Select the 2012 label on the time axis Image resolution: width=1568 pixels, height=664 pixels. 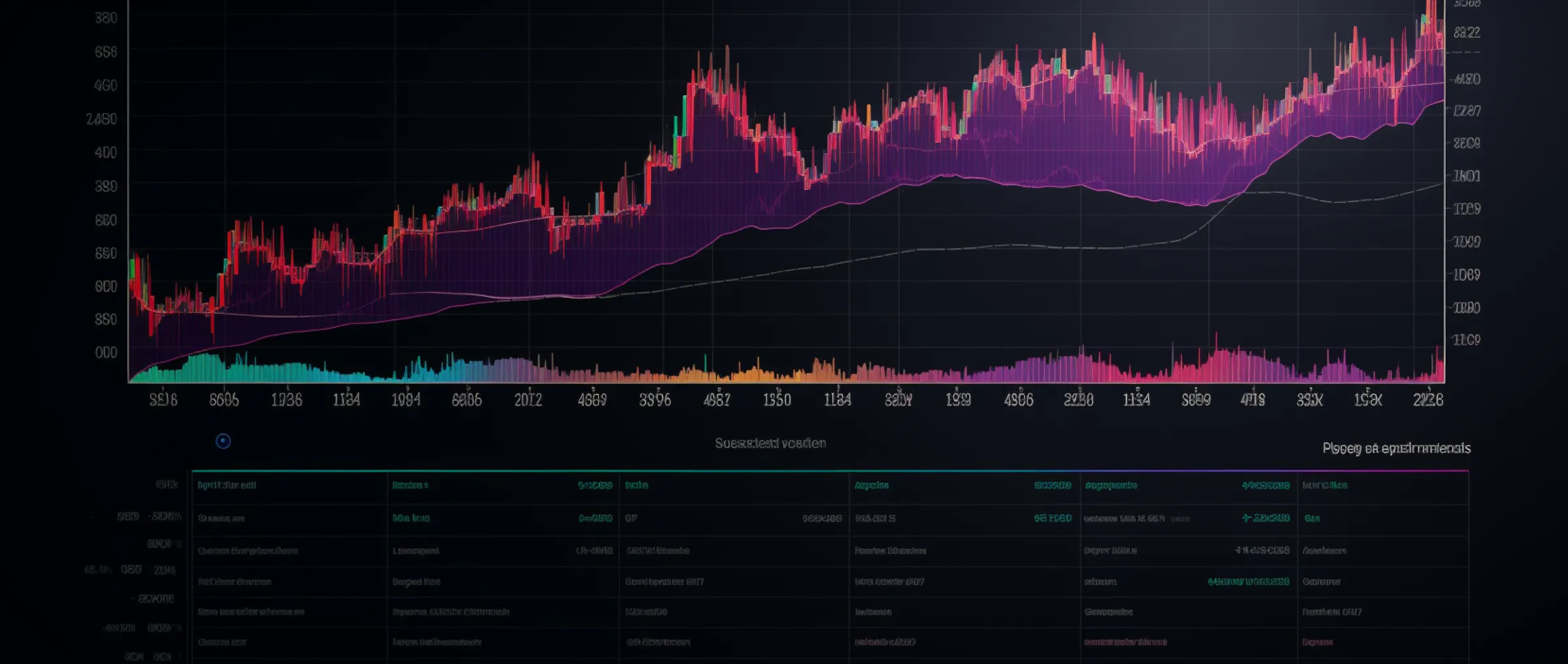coord(528,399)
